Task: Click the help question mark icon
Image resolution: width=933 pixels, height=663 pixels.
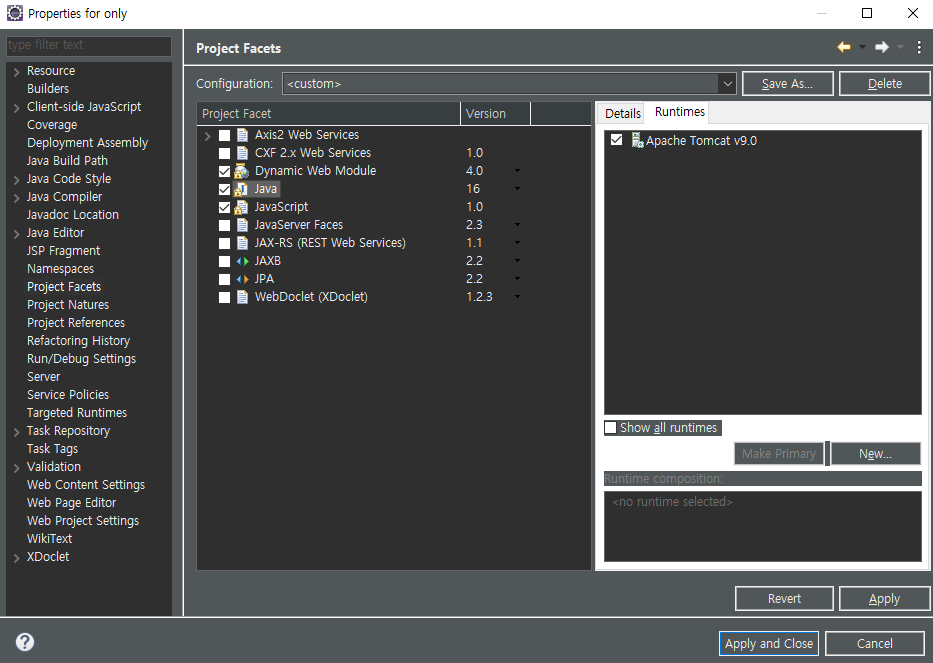Action: (24, 642)
